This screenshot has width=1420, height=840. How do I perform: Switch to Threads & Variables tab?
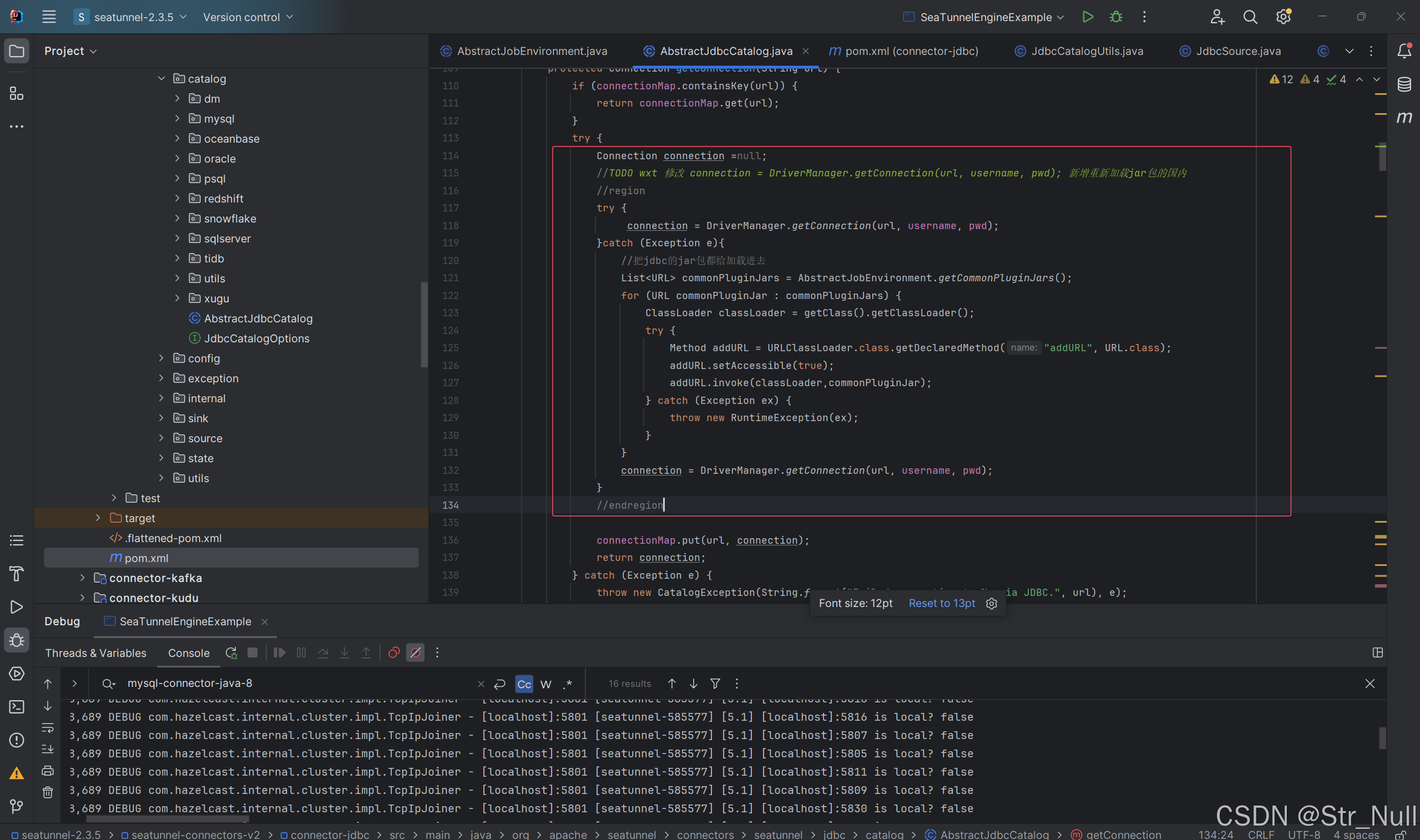coord(95,652)
